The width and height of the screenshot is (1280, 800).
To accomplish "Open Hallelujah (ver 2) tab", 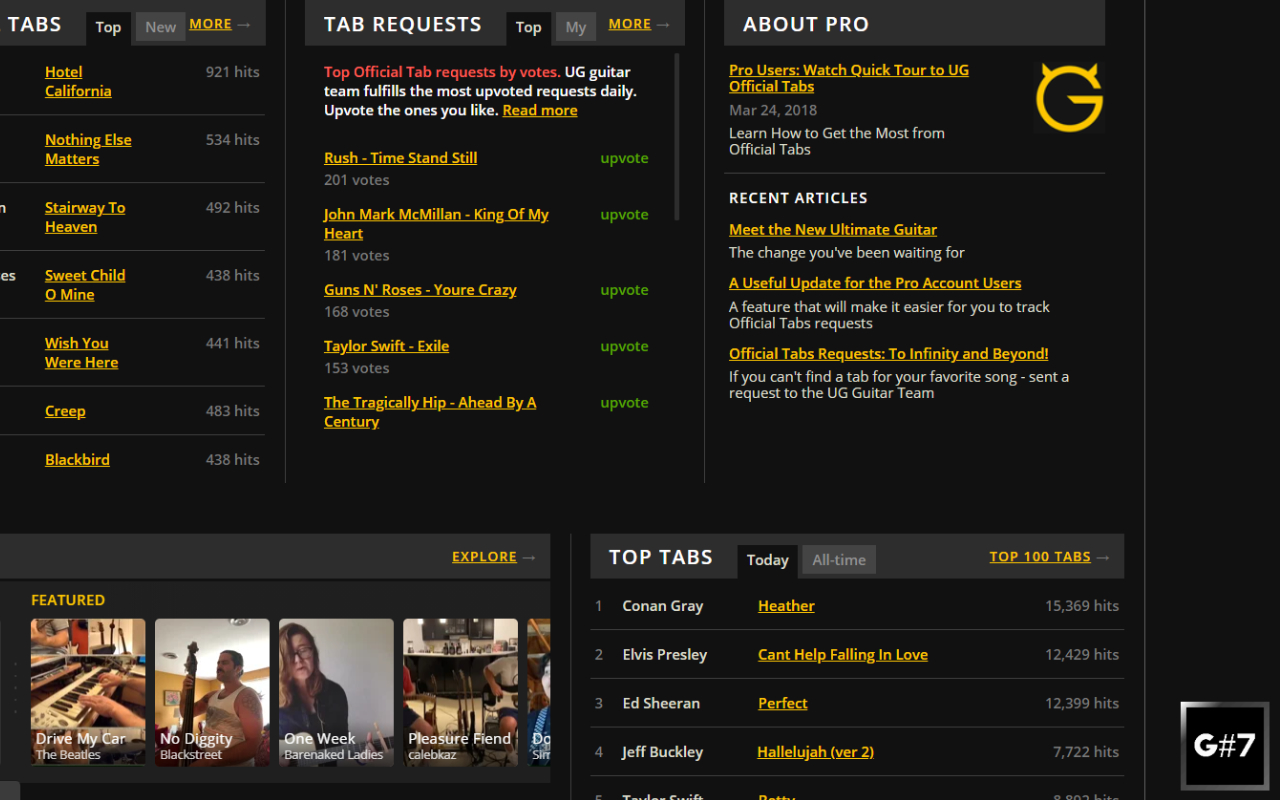I will click(x=816, y=752).
